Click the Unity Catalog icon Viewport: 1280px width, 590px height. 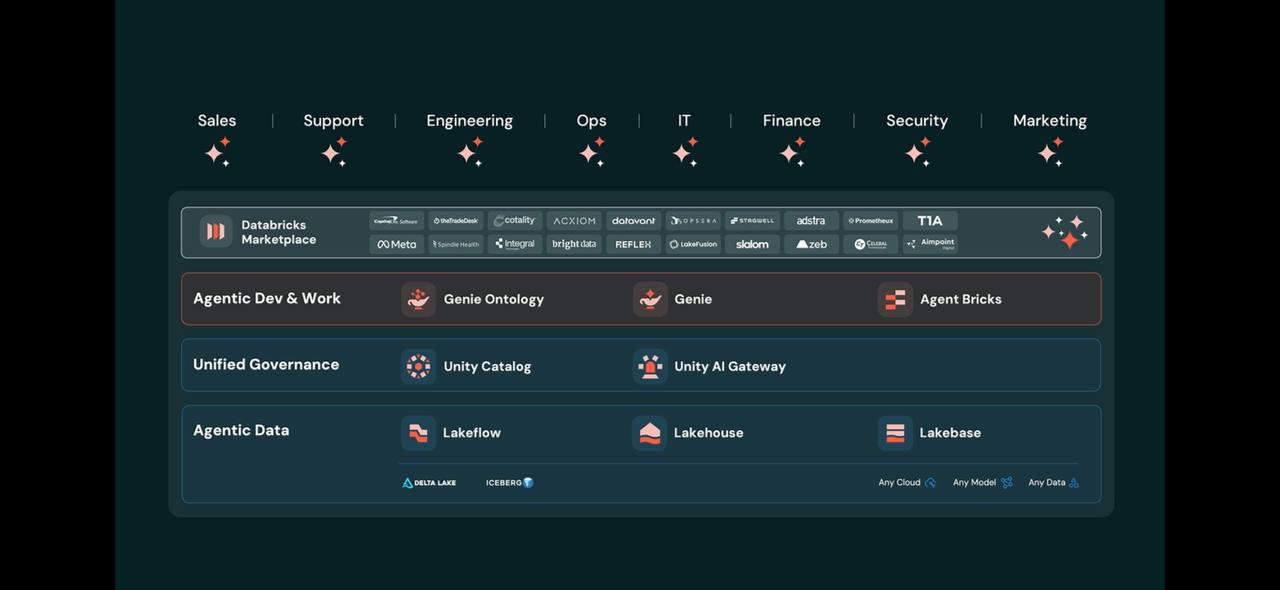point(418,366)
